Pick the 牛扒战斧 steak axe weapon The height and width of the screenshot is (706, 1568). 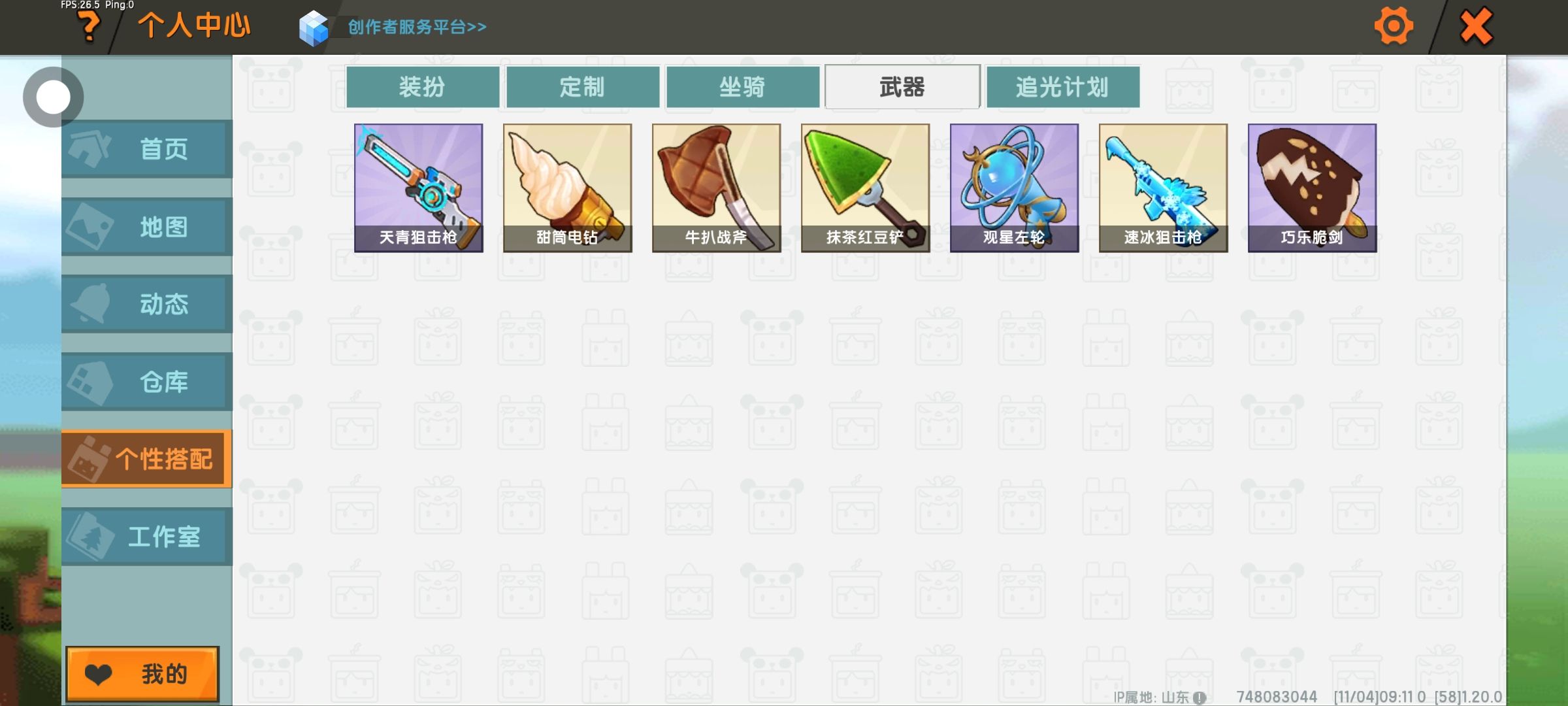tap(717, 188)
